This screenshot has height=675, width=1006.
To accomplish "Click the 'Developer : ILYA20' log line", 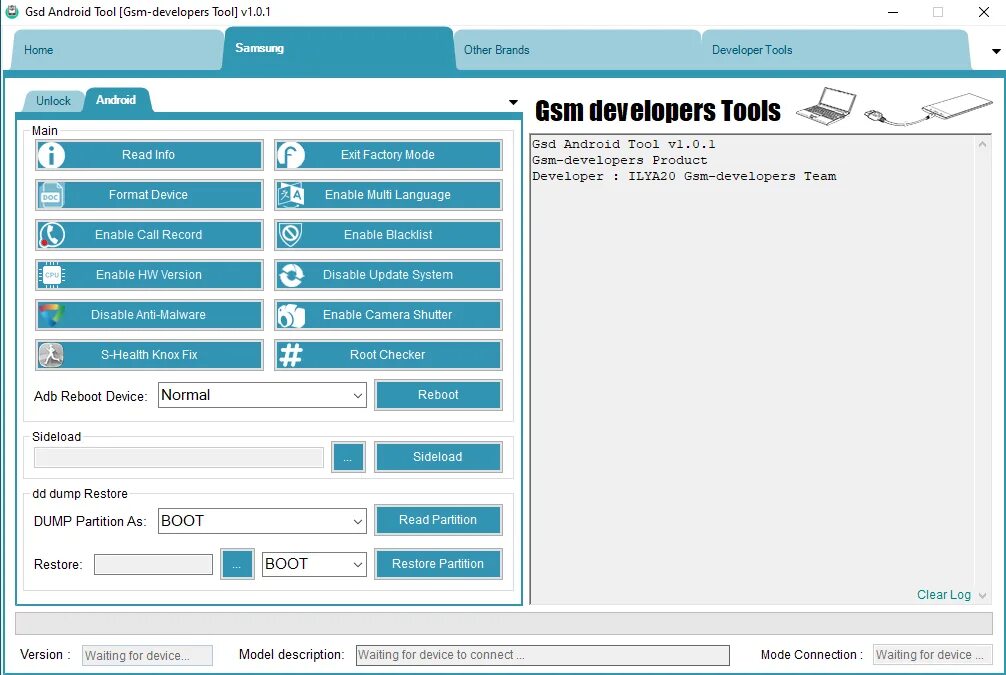I will pyautogui.click(x=684, y=176).
